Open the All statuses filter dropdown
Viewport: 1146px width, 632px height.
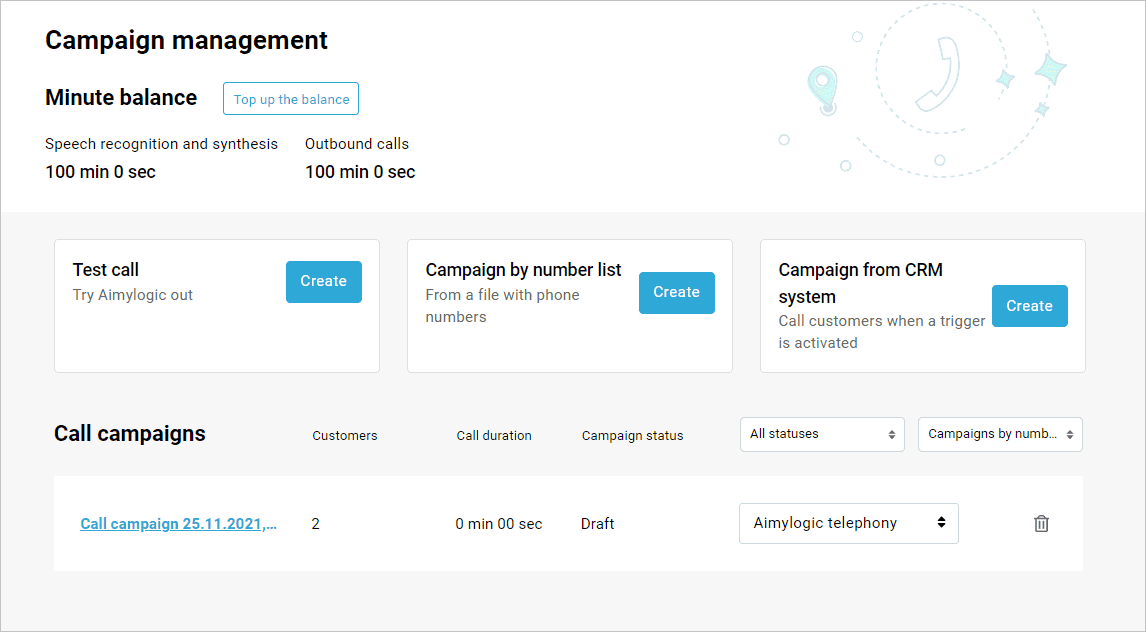tap(822, 434)
